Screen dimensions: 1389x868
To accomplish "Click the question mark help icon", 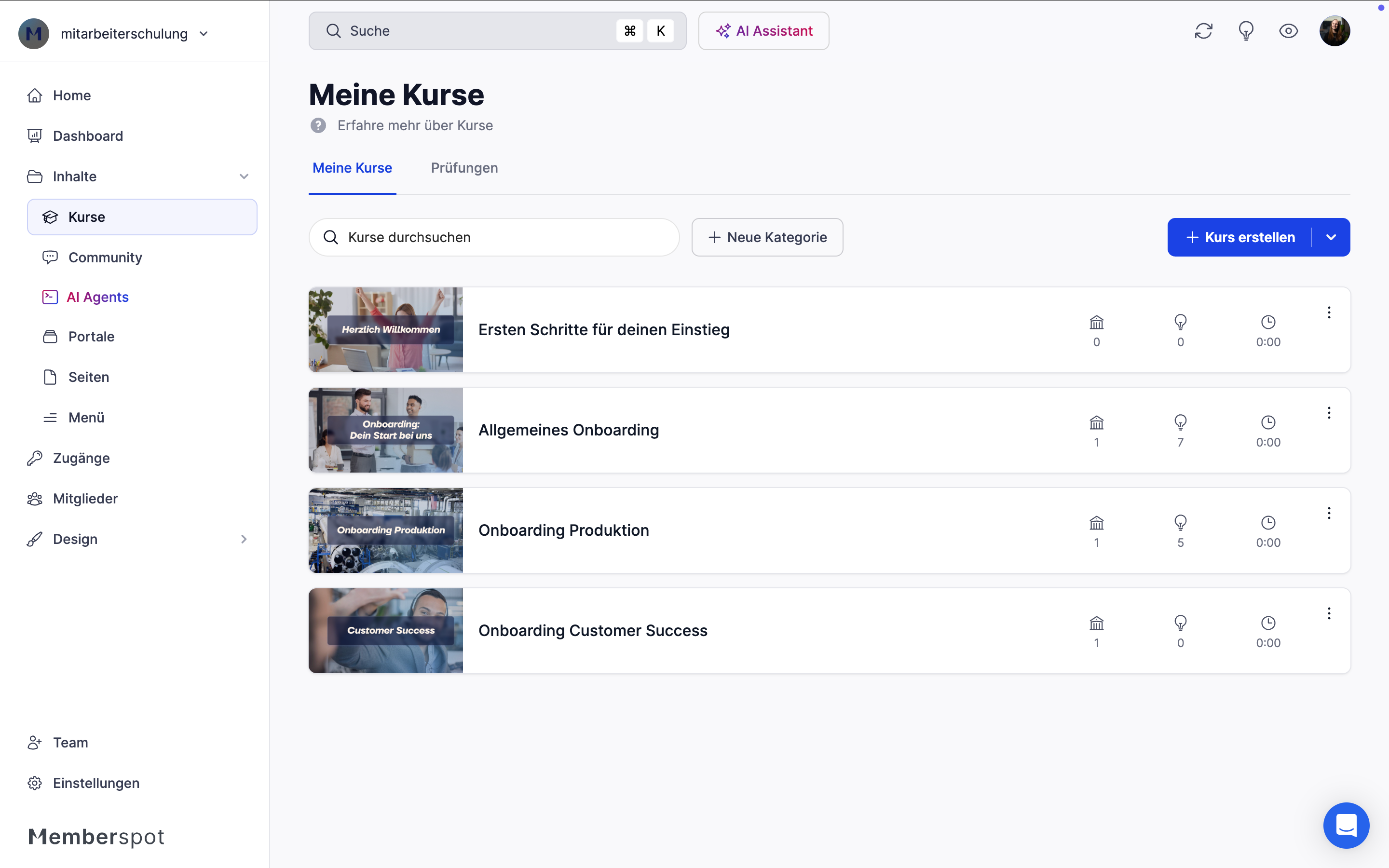I will 318,125.
